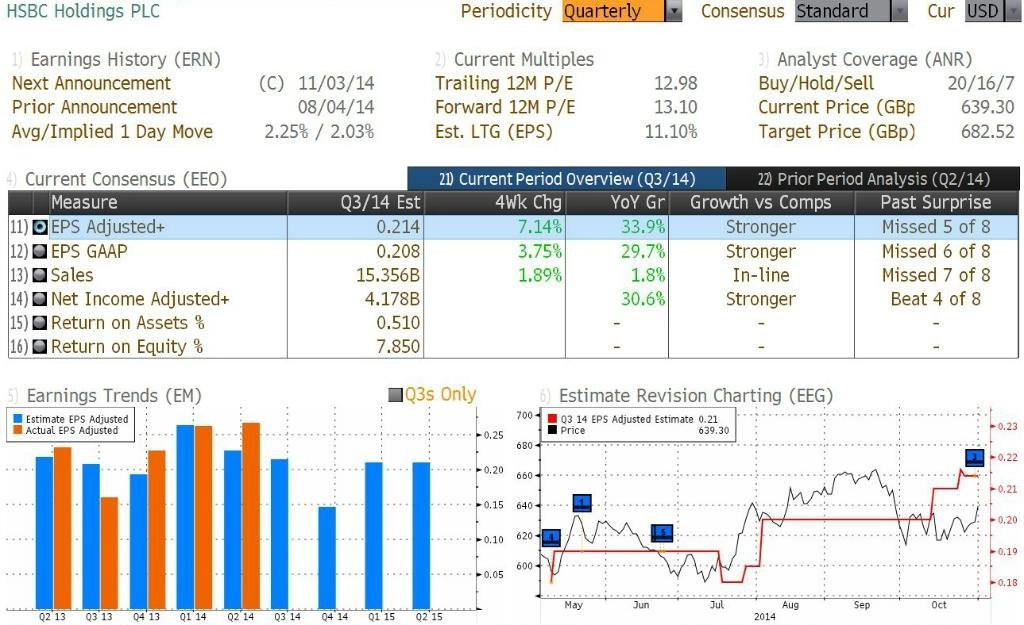The height and width of the screenshot is (625, 1024).
Task: Click the blue event marker above the May price peak
Action: tap(582, 503)
